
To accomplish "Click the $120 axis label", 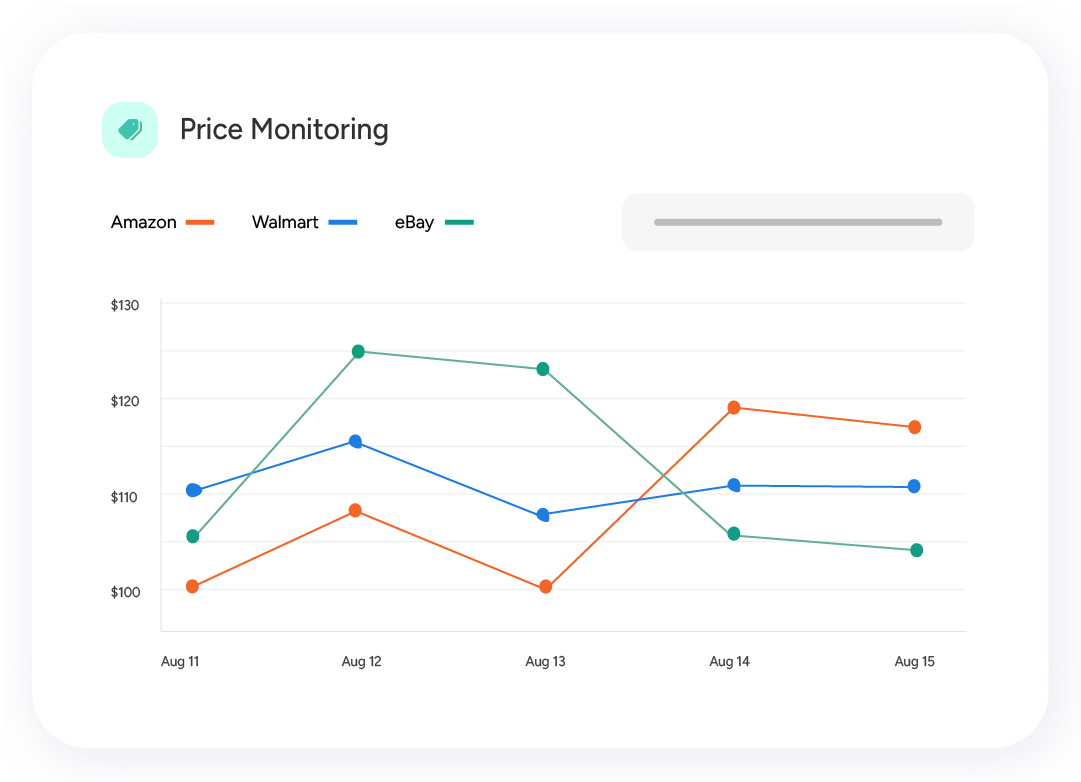I will coord(125,401).
